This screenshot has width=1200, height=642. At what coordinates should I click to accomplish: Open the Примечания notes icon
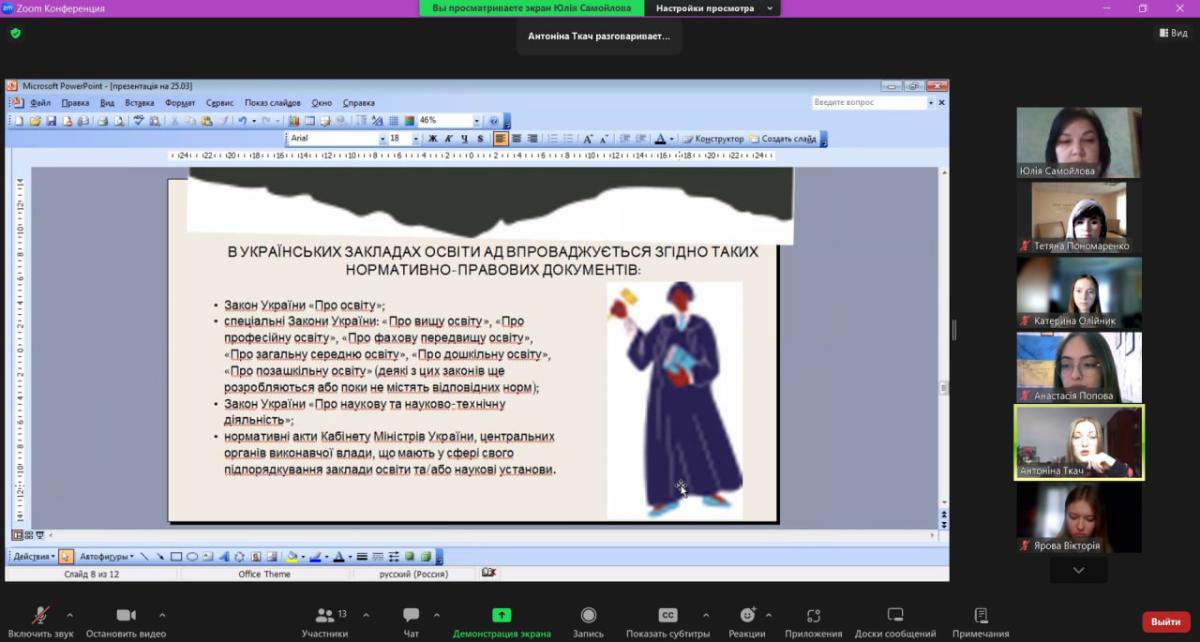tap(980, 616)
